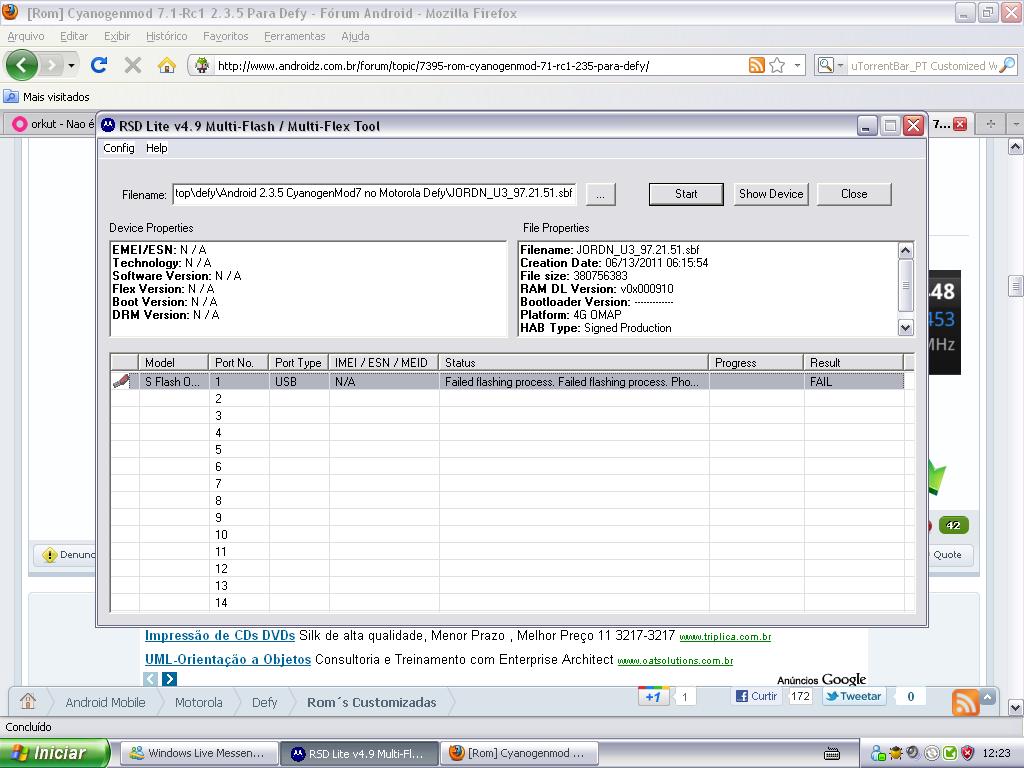Click the Tweetar button
The image size is (1024, 768).
click(x=852, y=696)
